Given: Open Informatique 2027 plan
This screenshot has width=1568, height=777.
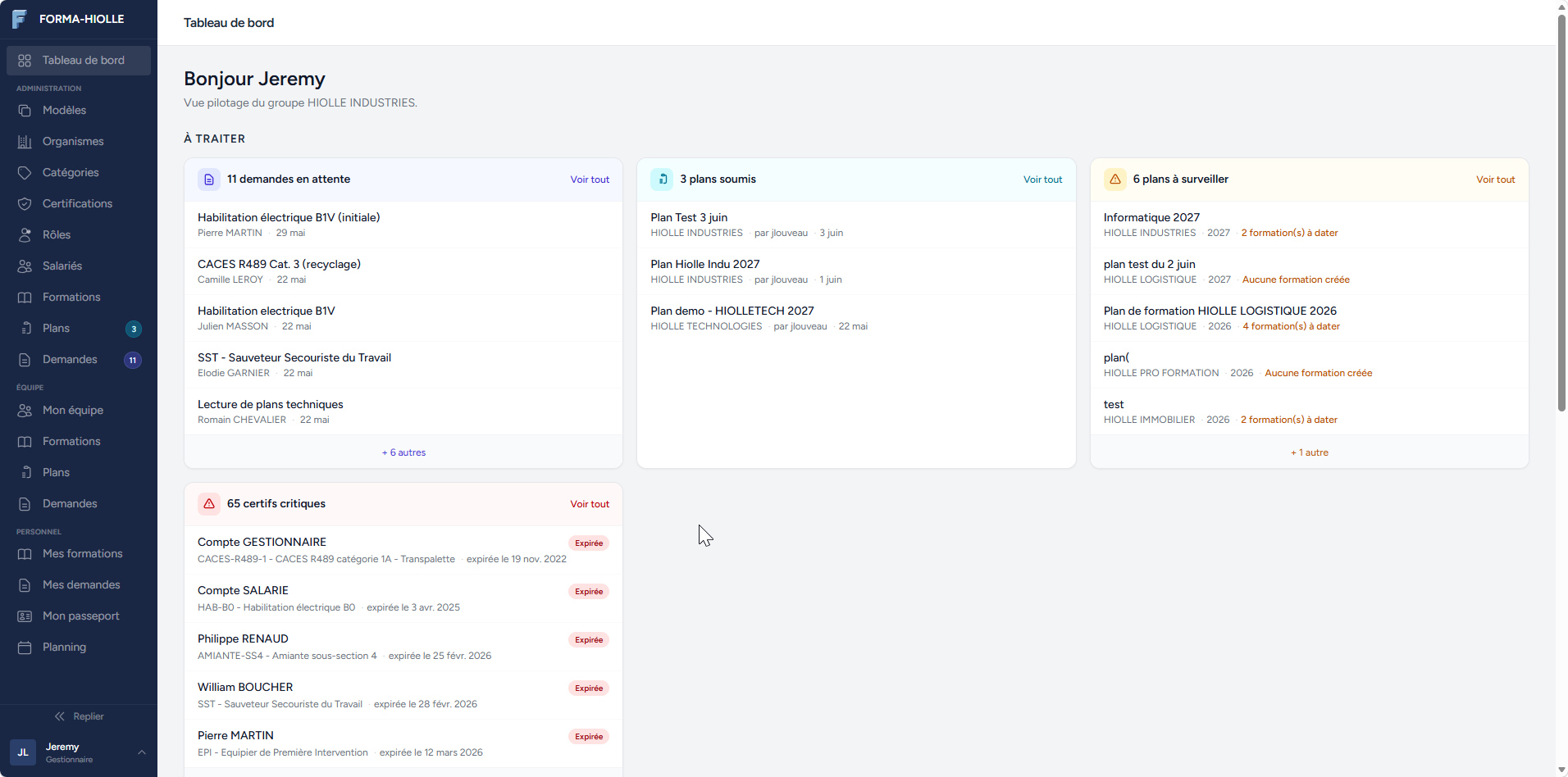Looking at the screenshot, I should click(x=1309, y=225).
